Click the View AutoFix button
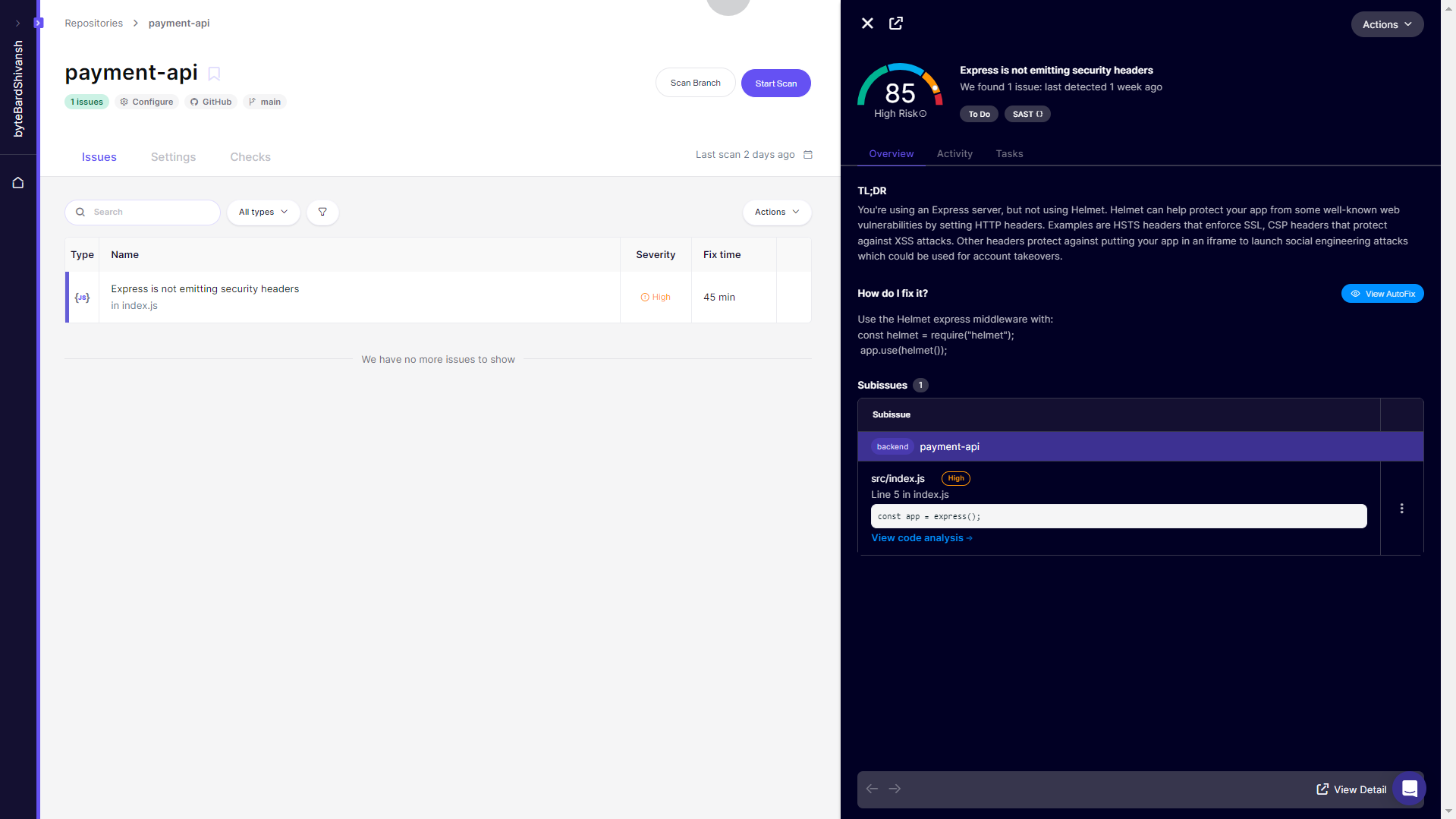The width and height of the screenshot is (1456, 819). coord(1382,294)
